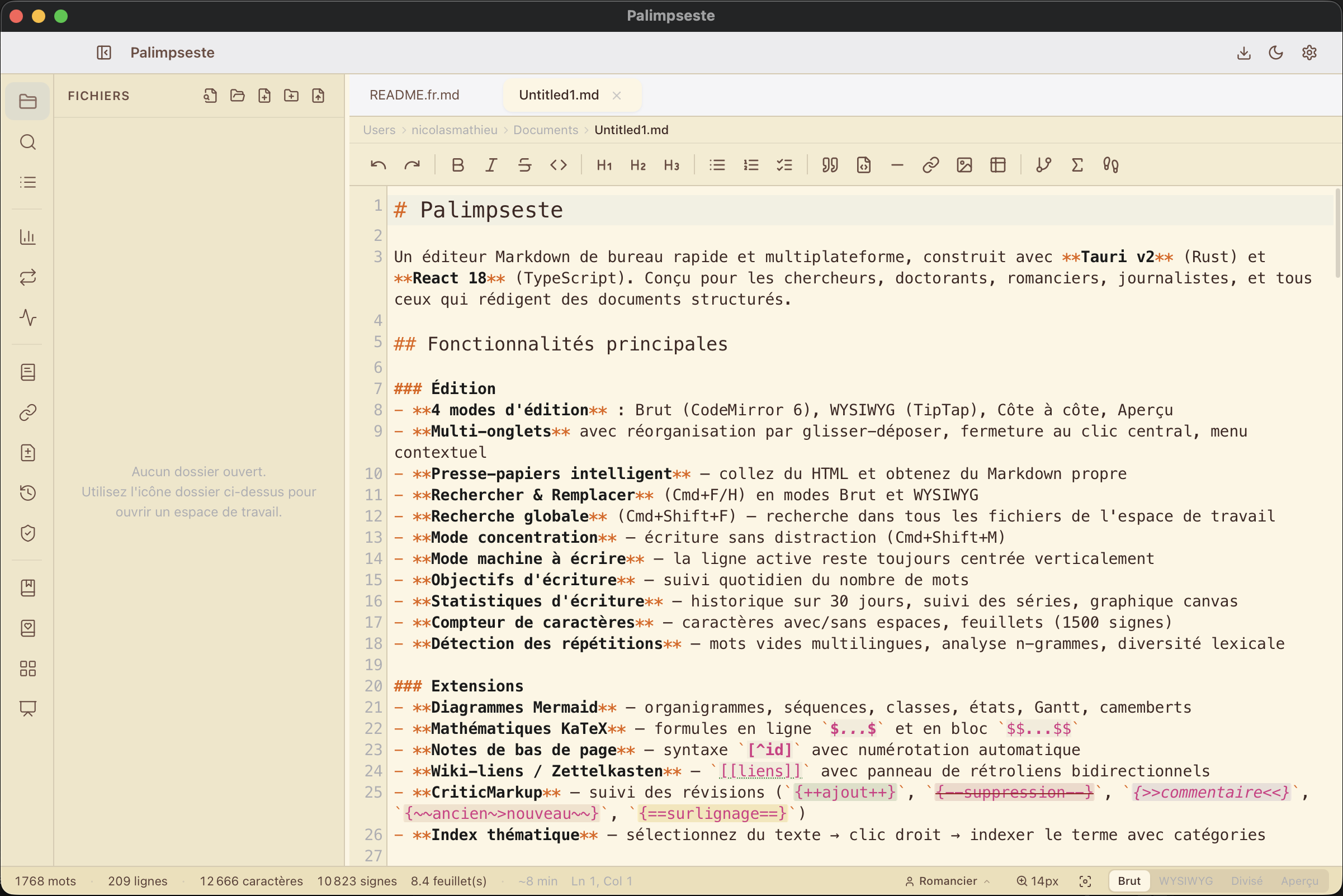Viewport: 1343px width, 896px height.
Task: Switch to Brut editing mode
Action: [1129, 880]
